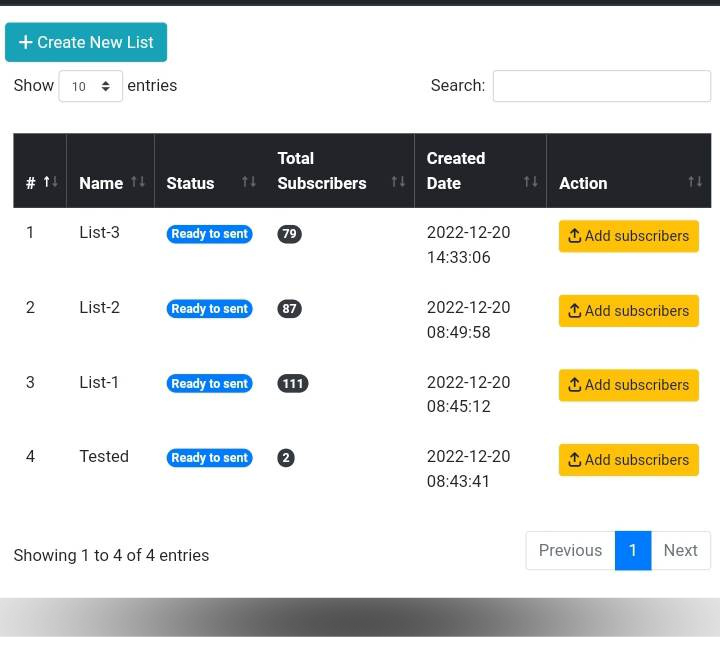Sort by Status column arrows icon
The image size is (720, 649).
tap(249, 182)
